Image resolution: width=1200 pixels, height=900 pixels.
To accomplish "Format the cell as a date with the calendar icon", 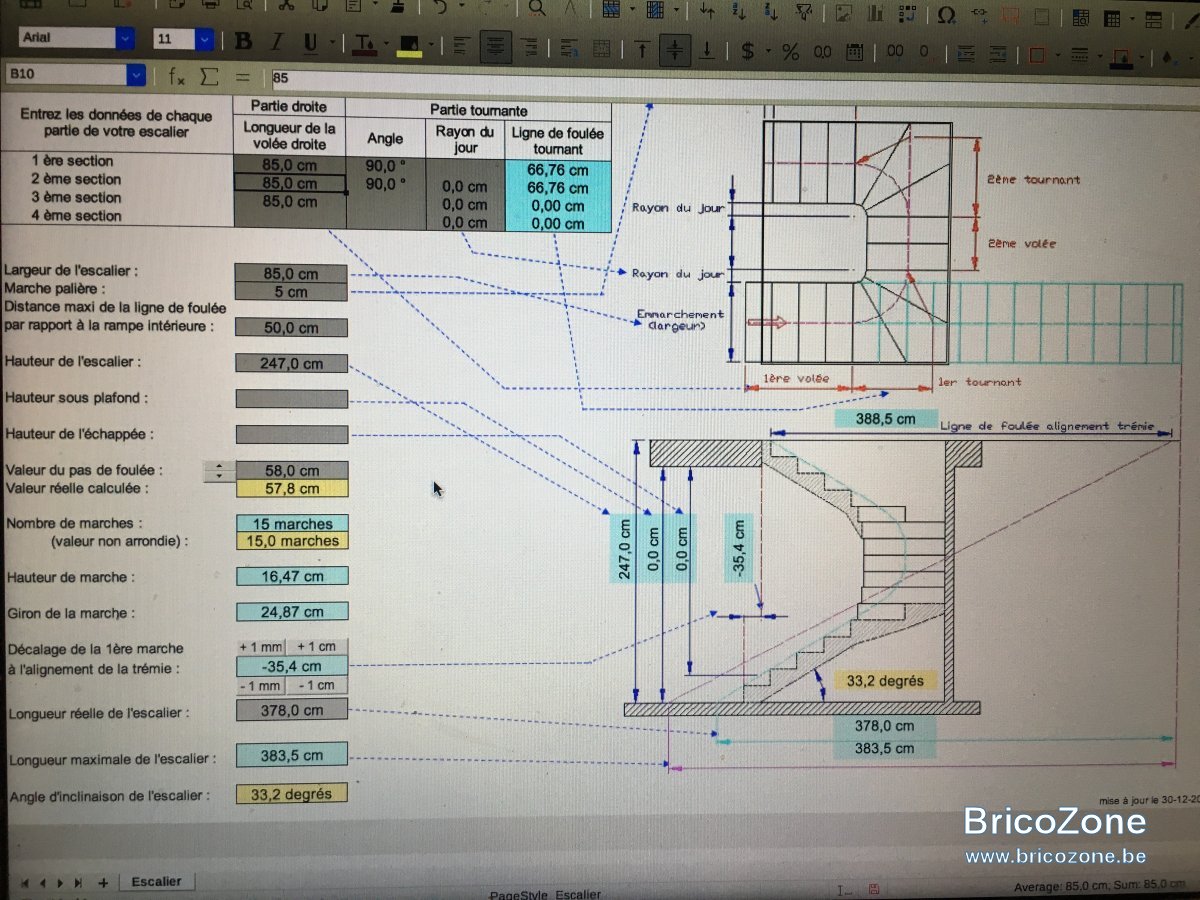I will [x=855, y=51].
